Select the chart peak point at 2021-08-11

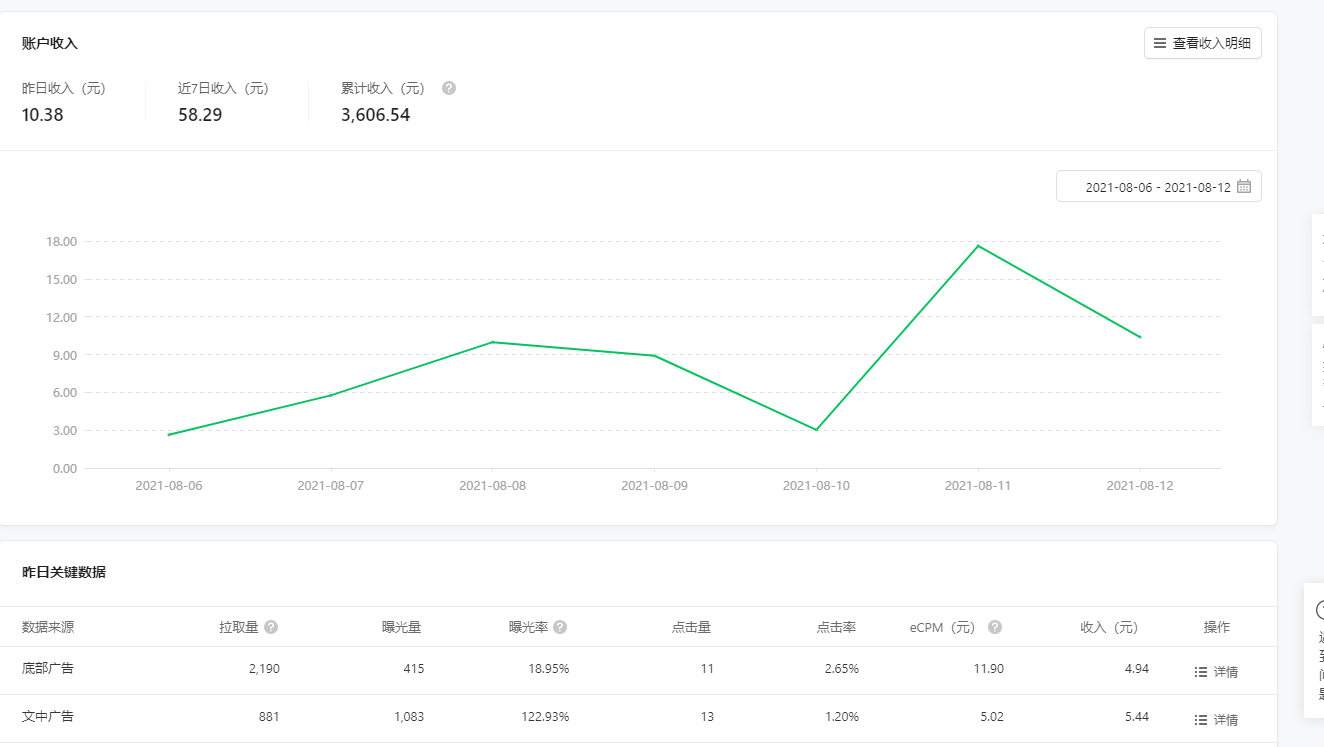coord(978,246)
